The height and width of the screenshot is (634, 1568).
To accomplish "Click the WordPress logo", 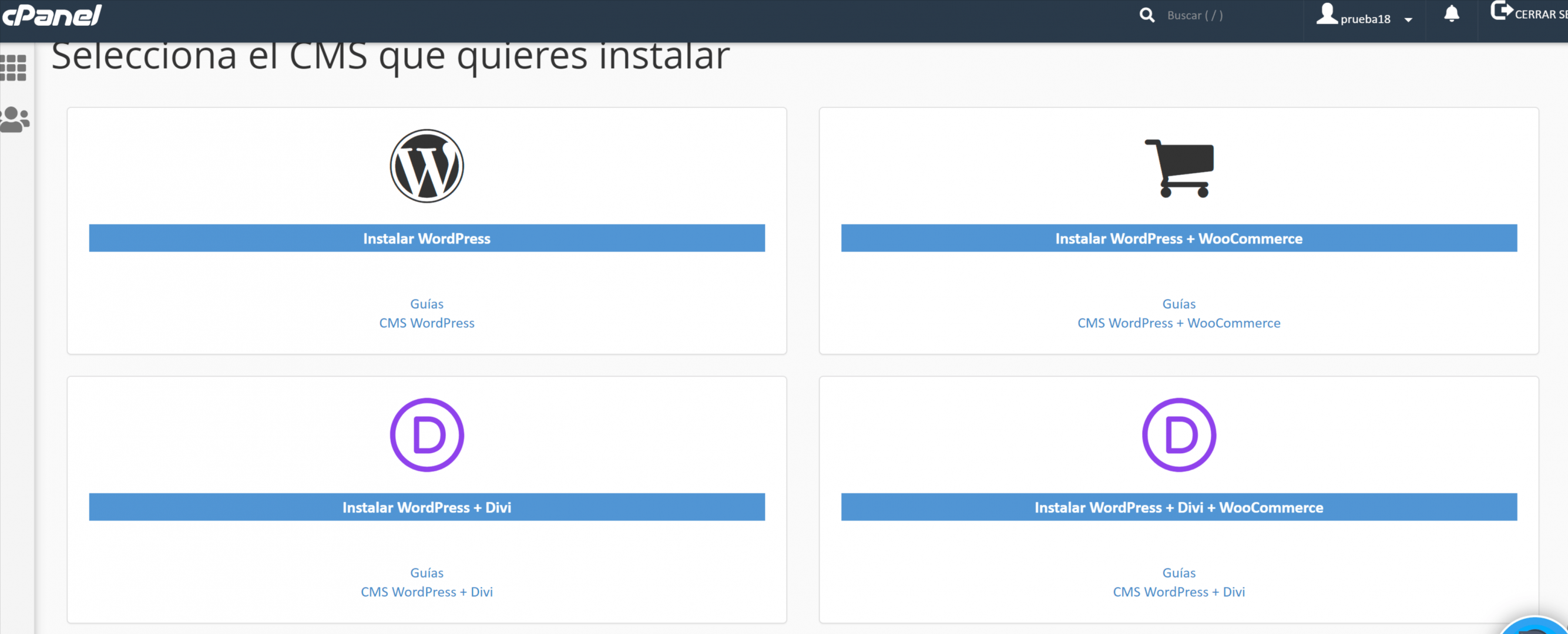I will tap(427, 166).
